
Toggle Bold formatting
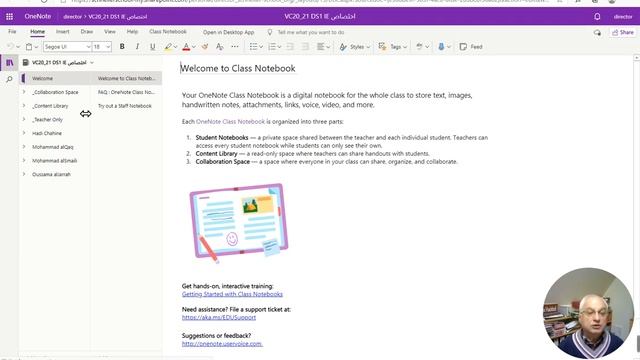(122, 47)
